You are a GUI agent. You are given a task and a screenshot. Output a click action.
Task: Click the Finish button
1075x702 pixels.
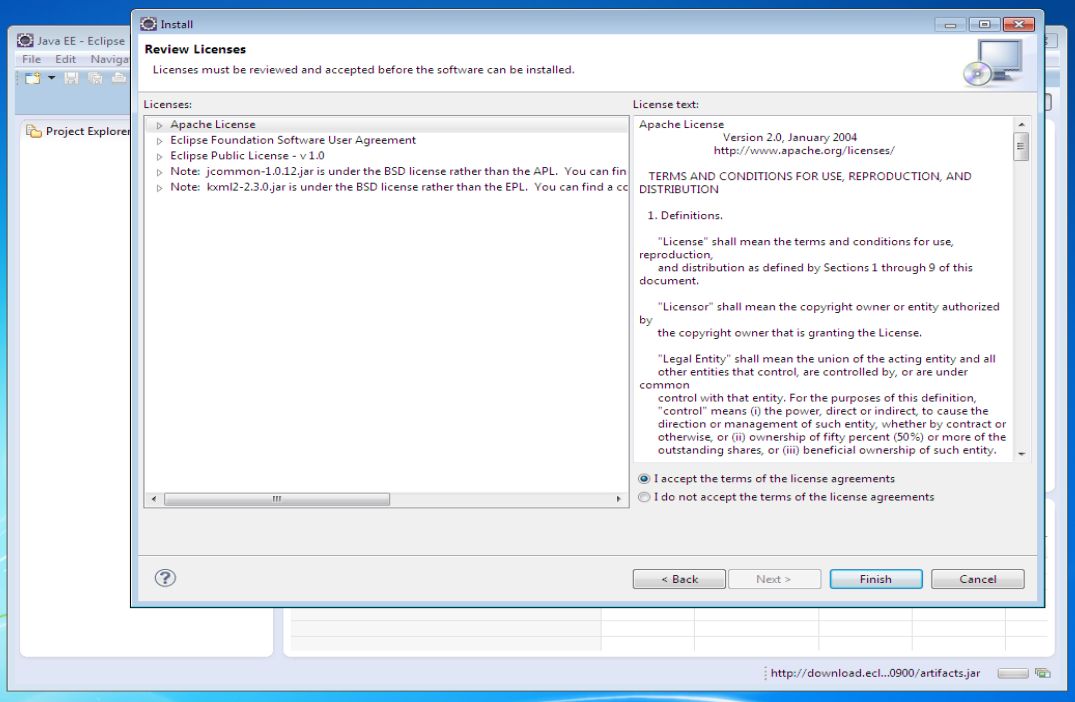click(875, 579)
